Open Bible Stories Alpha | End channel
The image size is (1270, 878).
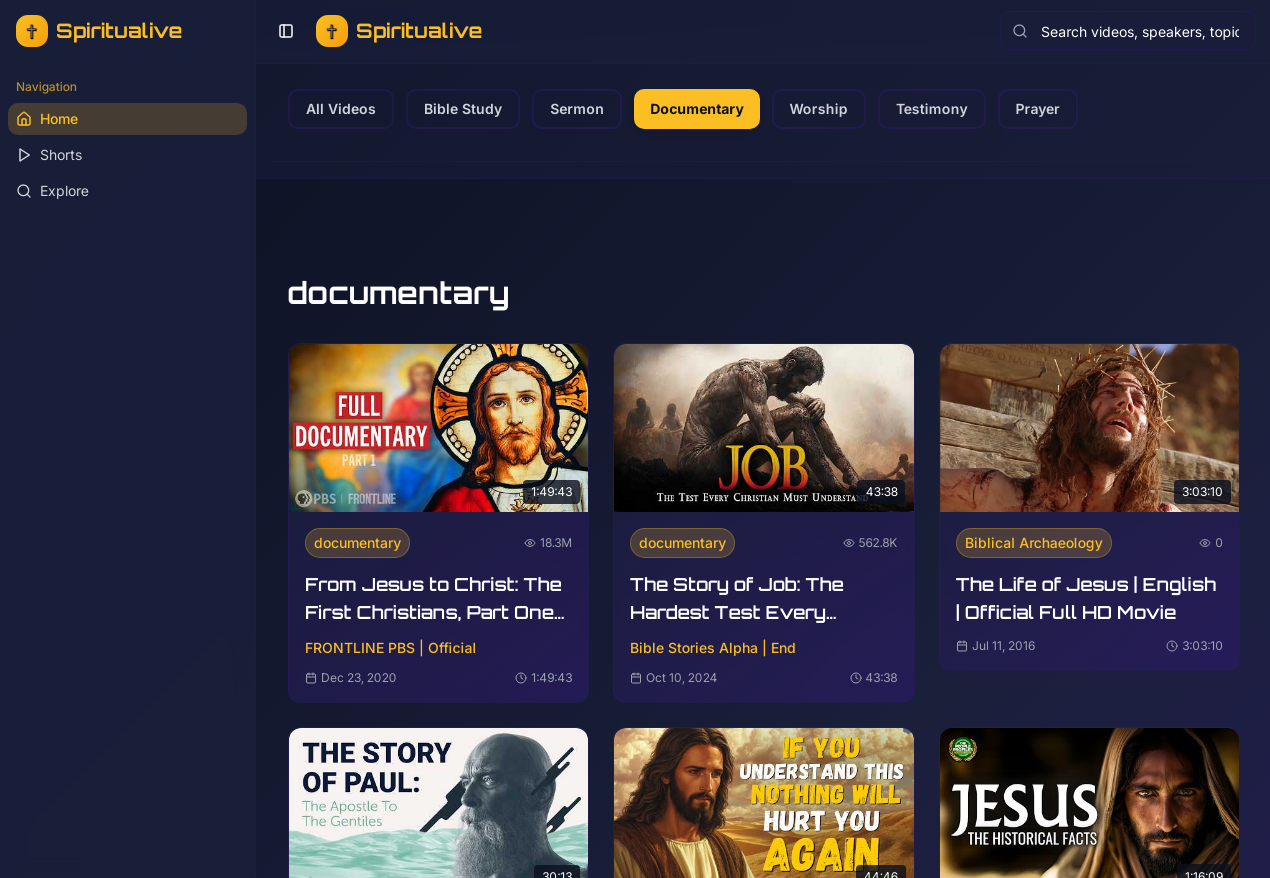click(x=713, y=648)
